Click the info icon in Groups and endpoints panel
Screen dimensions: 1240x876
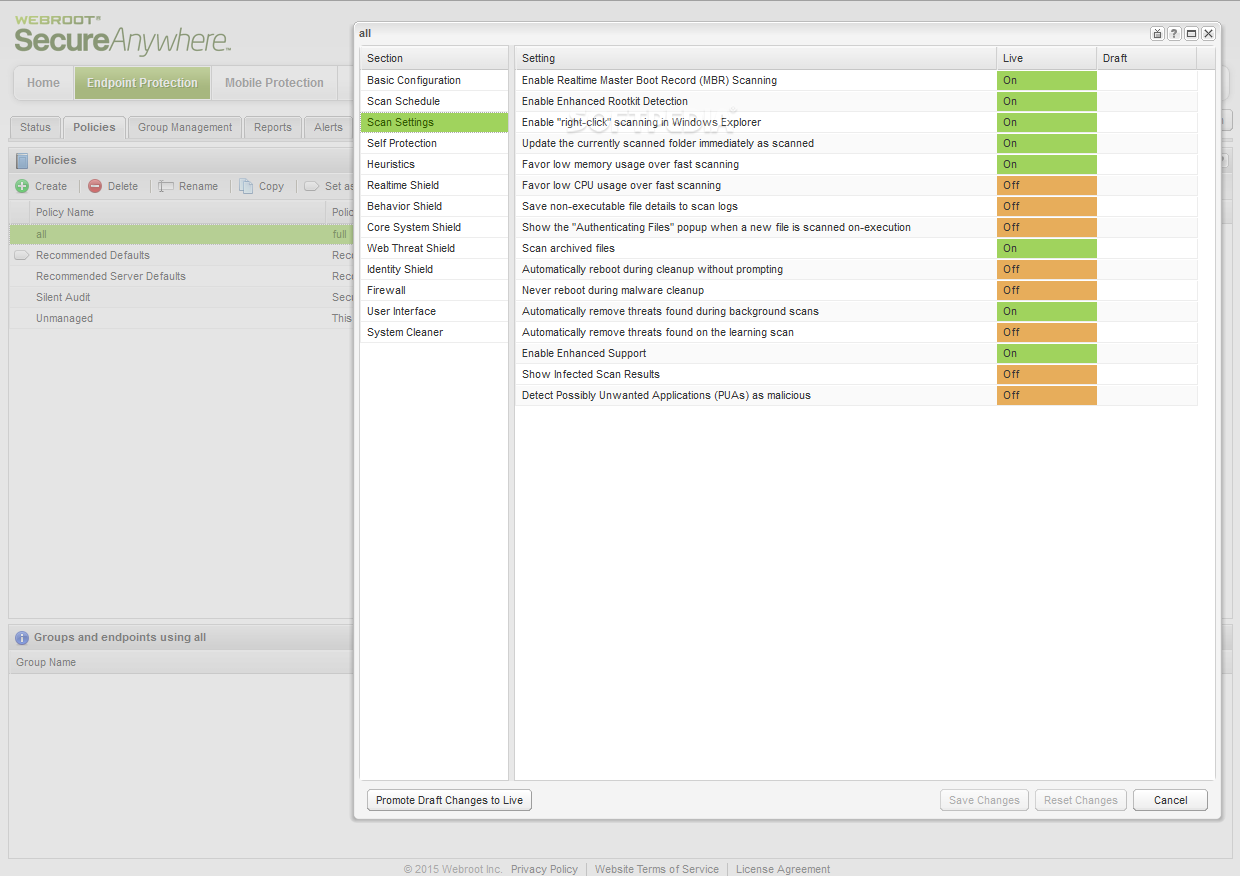tap(22, 637)
